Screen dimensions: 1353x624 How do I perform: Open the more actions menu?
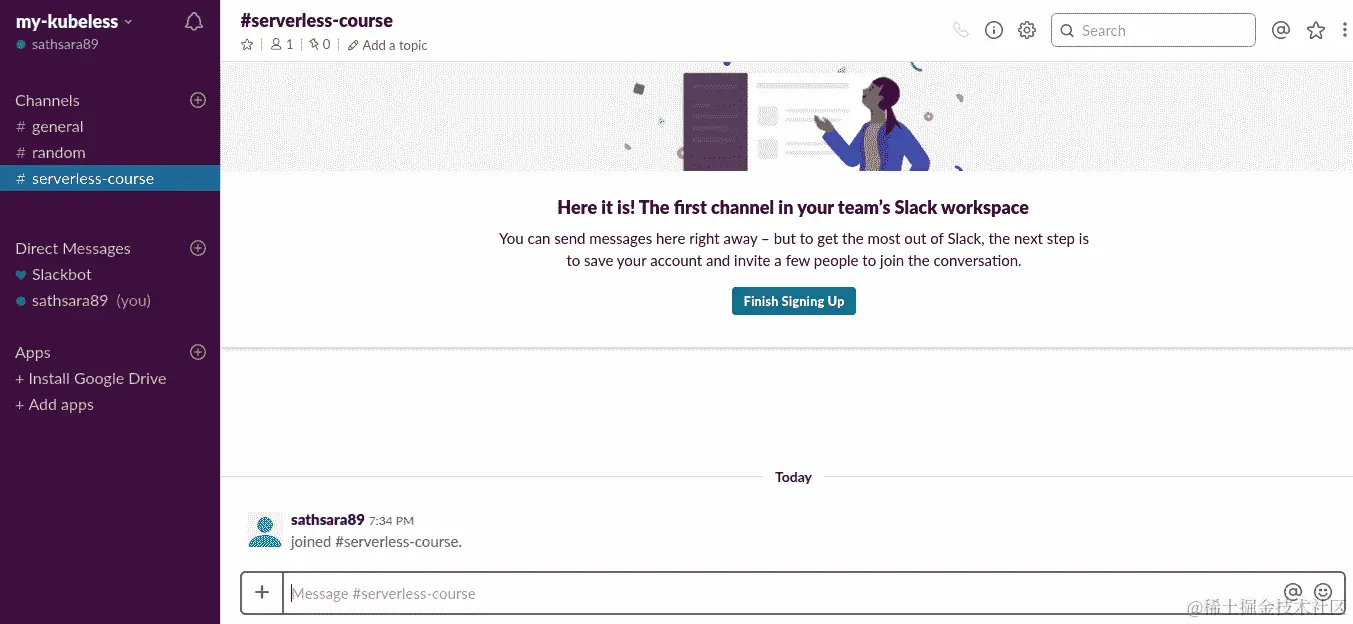pyautogui.click(x=1345, y=30)
